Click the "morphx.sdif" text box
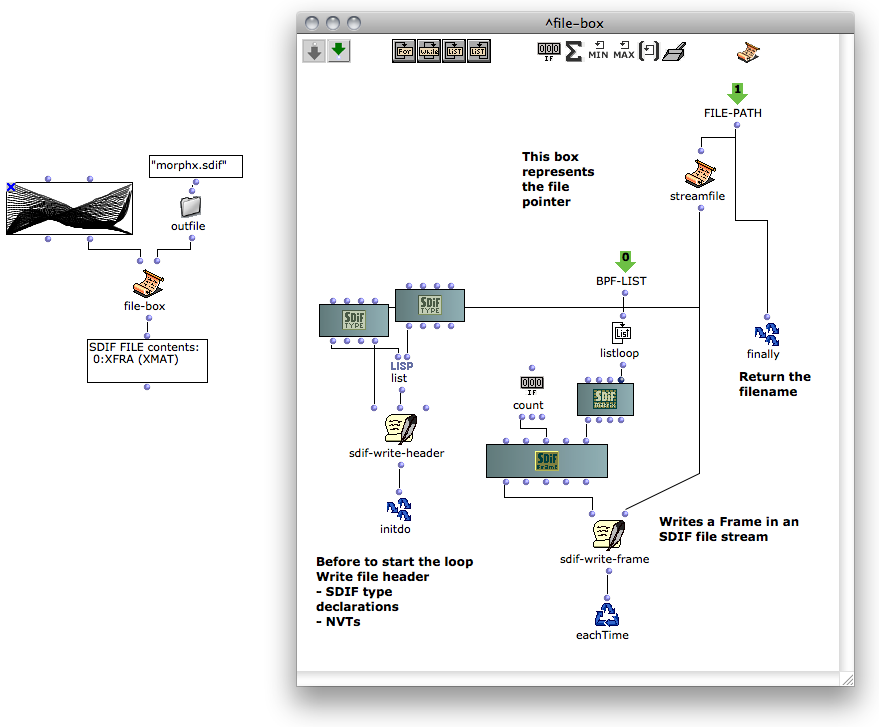Image resolution: width=879 pixels, height=727 pixels. click(x=196, y=166)
